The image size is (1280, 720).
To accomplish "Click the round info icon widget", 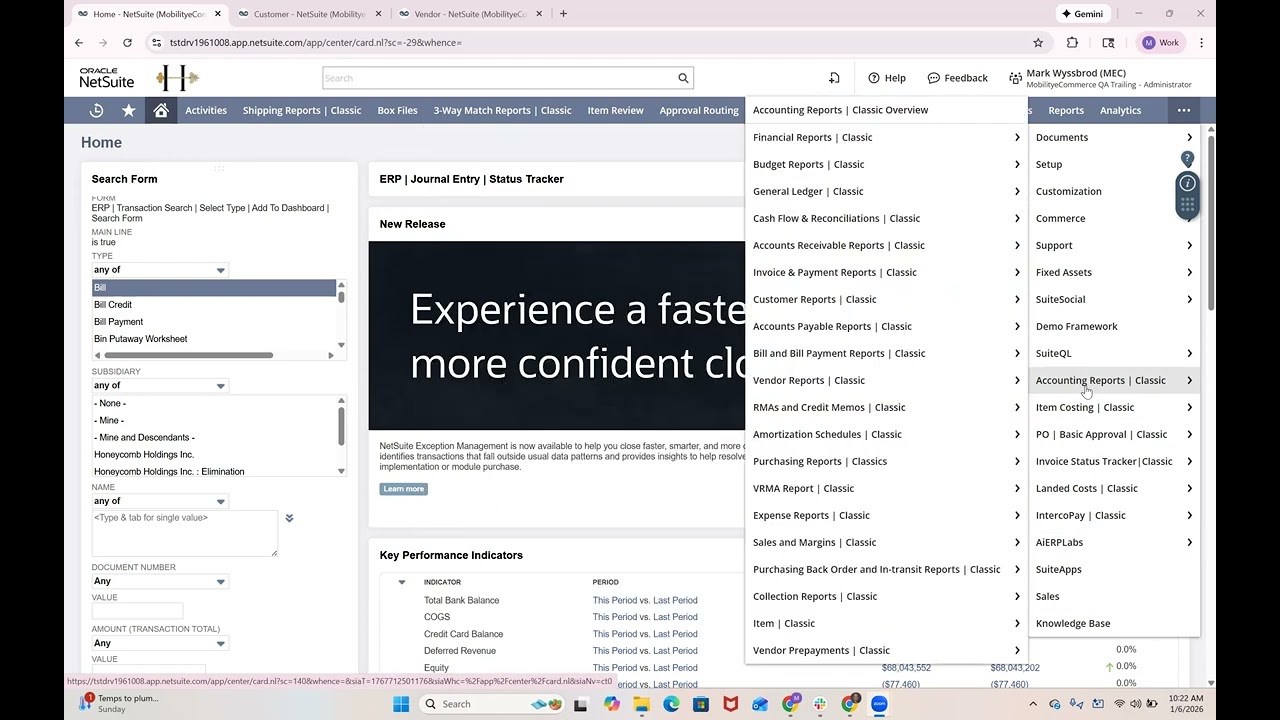I will (x=1187, y=183).
